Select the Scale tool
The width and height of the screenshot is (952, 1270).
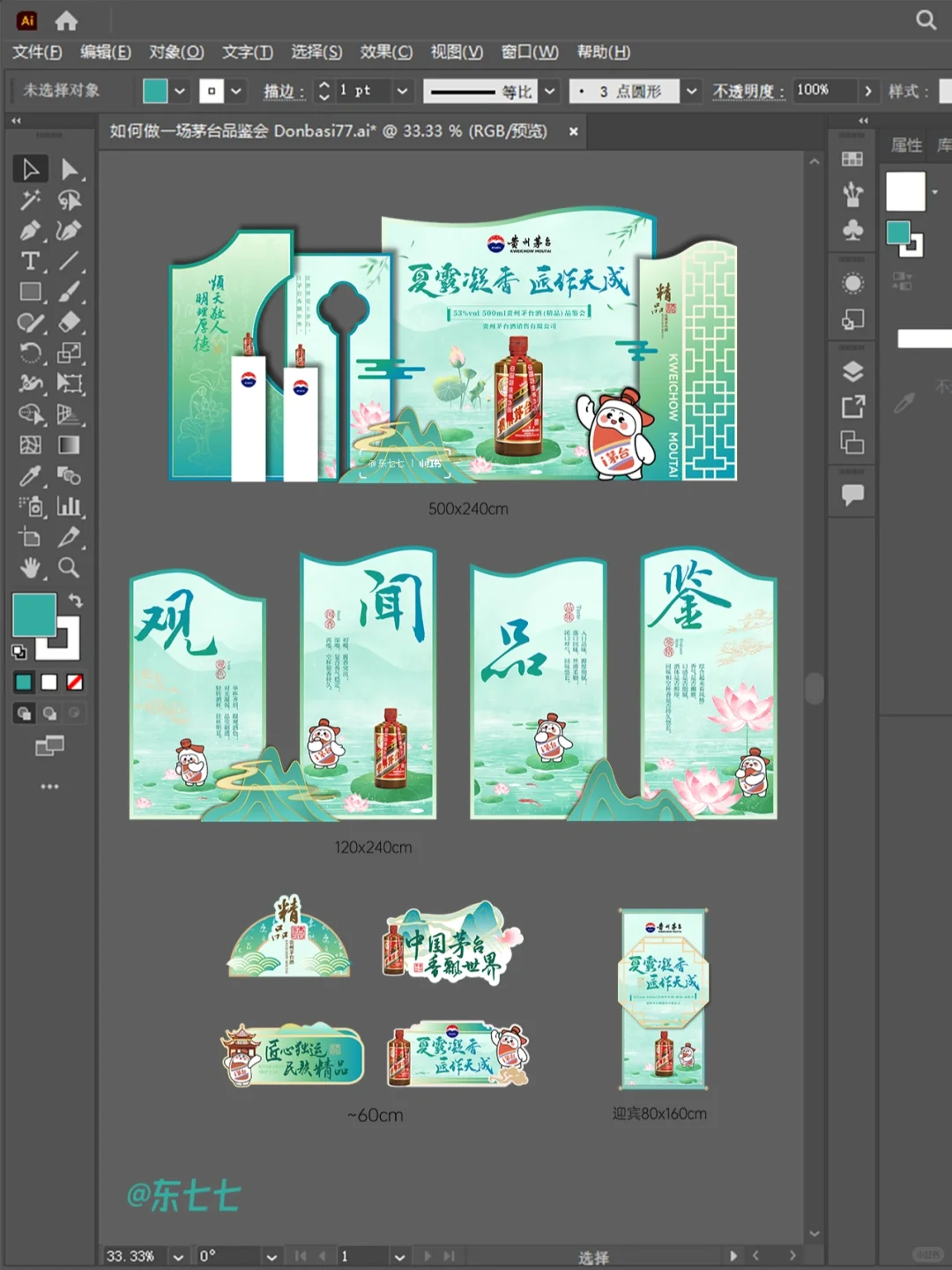click(x=69, y=353)
